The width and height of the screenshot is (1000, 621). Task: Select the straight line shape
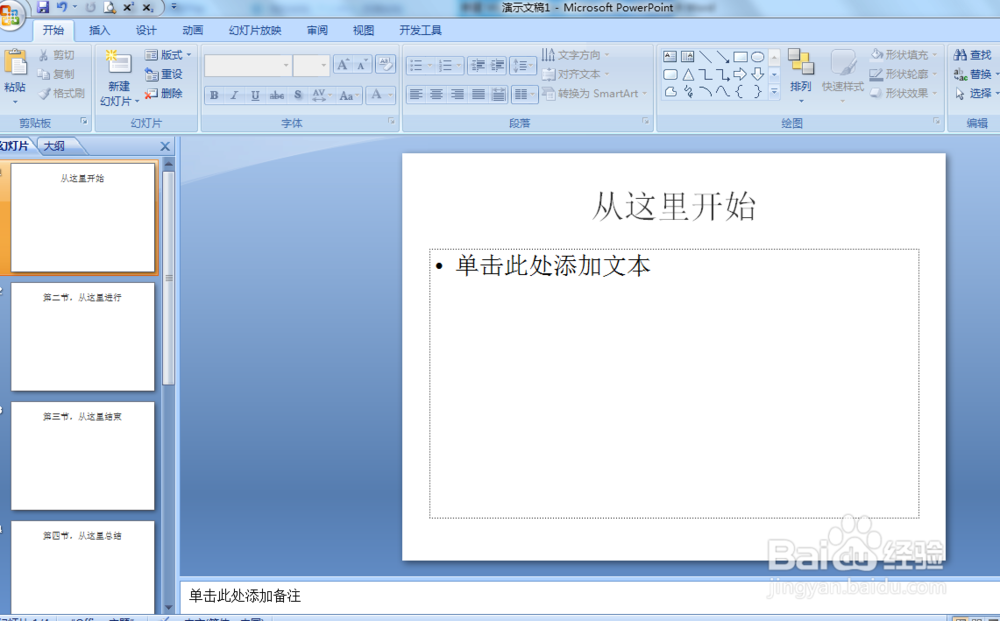705,56
